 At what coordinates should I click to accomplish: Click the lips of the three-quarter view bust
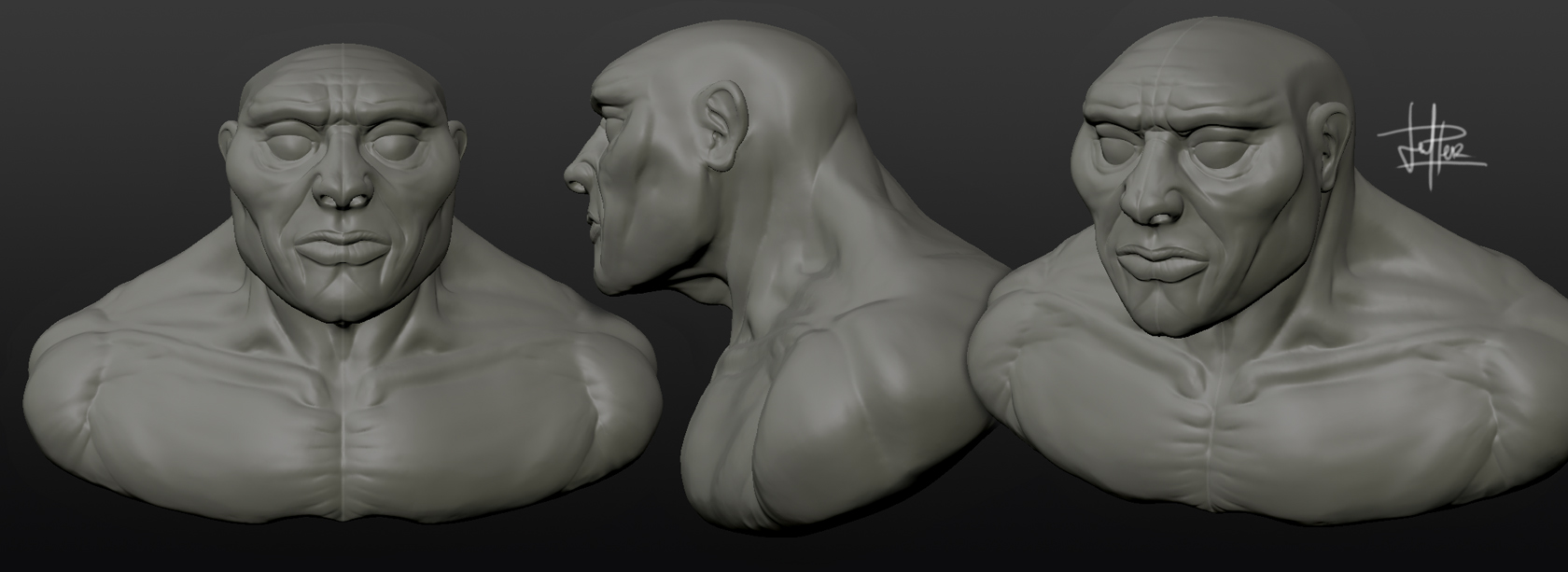coord(1157,259)
